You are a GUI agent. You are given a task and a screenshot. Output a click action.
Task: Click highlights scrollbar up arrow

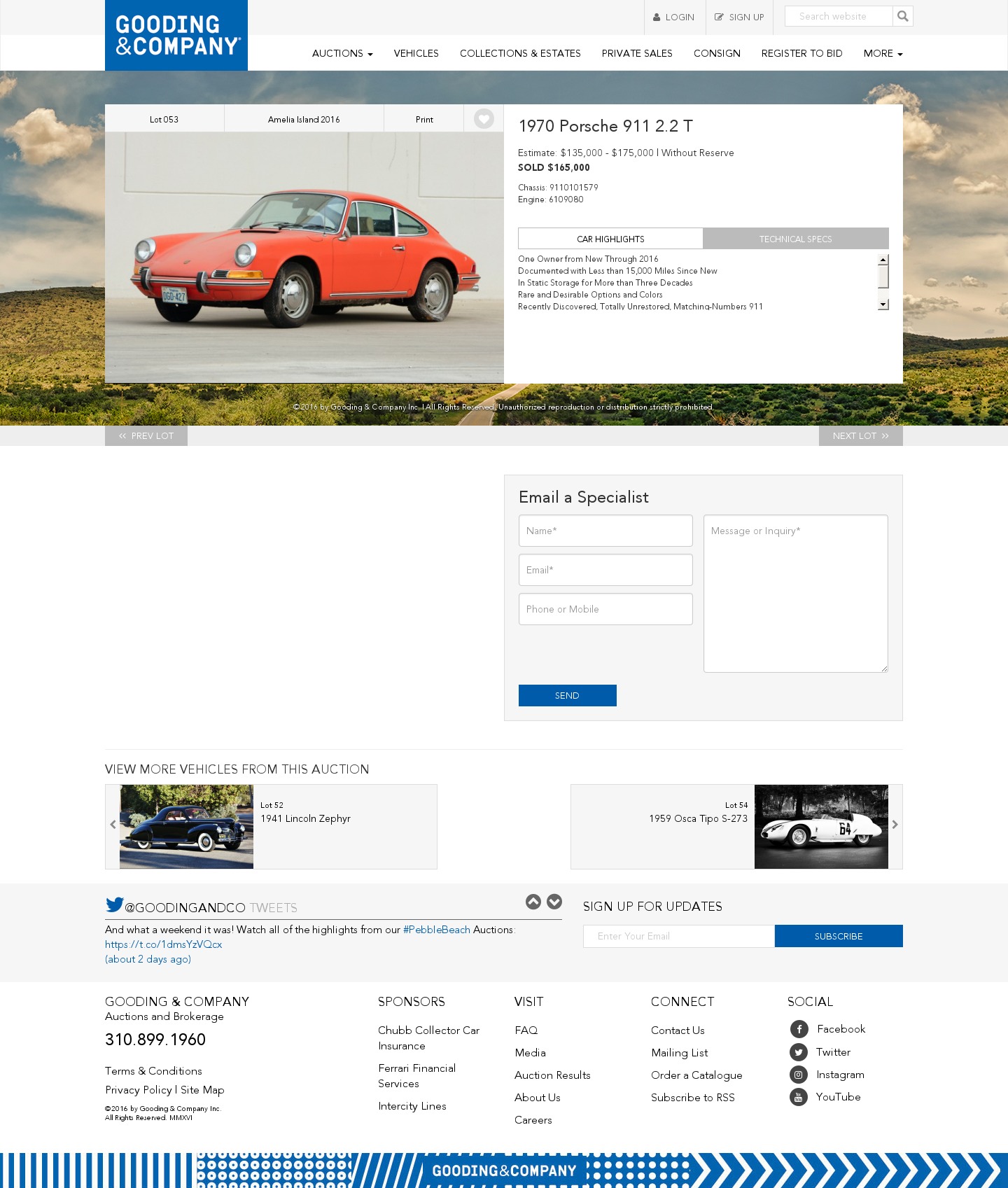pyautogui.click(x=883, y=260)
